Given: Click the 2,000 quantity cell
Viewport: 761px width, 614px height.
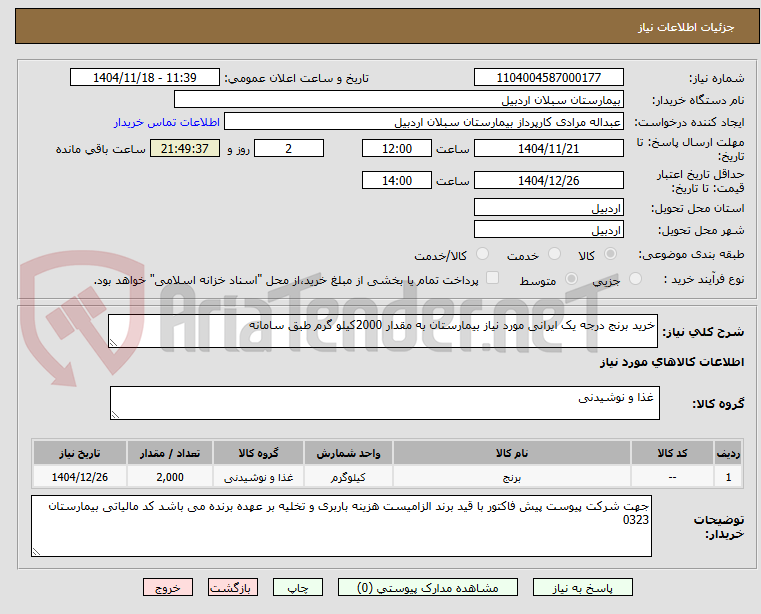Looking at the screenshot, I should [170, 477].
